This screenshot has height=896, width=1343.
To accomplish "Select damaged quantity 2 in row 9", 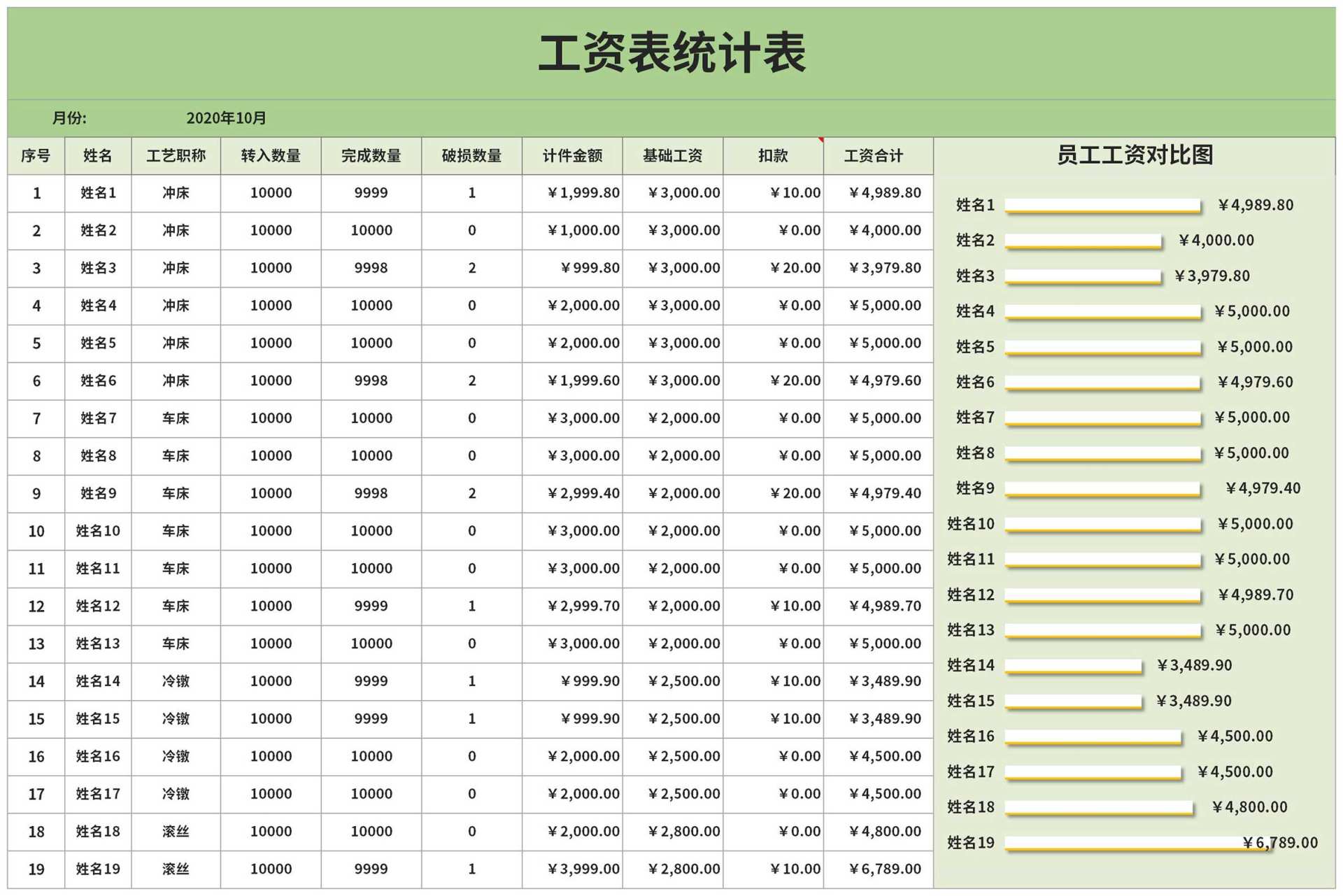I will pyautogui.click(x=472, y=494).
